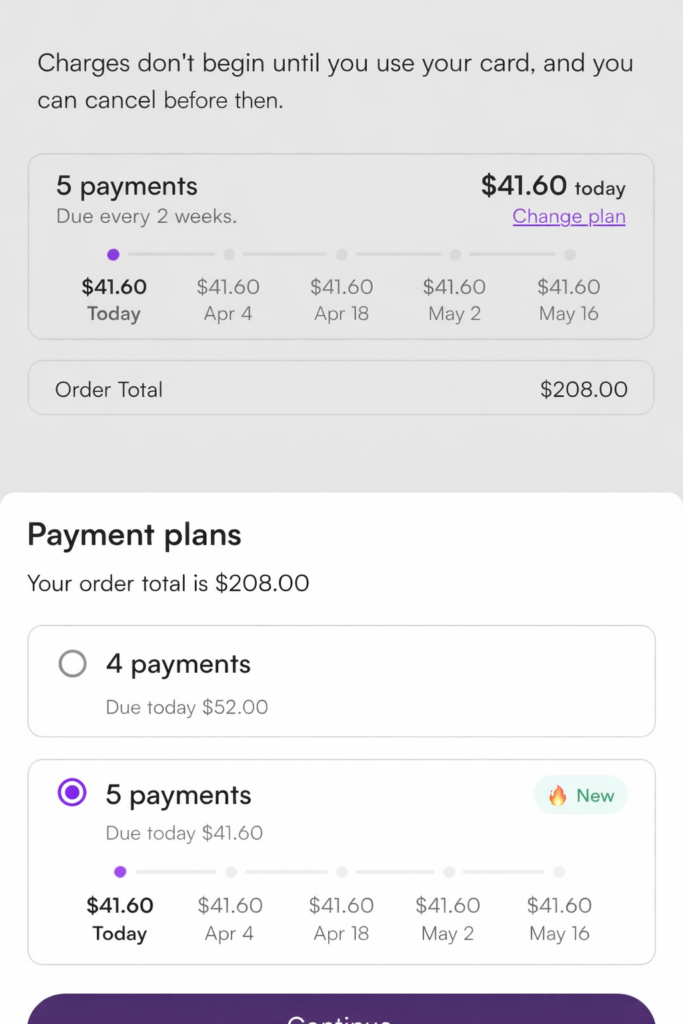Click the New badge on 5 payments
The height and width of the screenshot is (1024, 683).
click(581, 796)
